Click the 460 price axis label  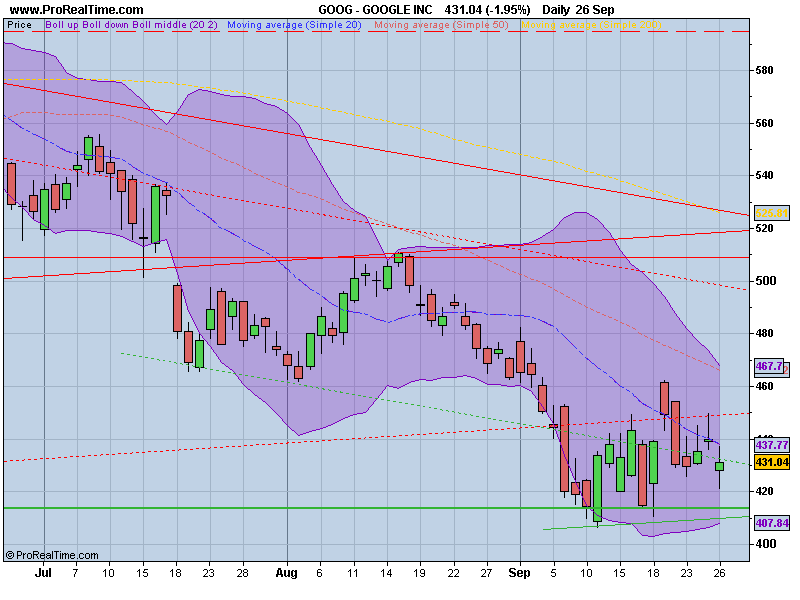point(764,386)
